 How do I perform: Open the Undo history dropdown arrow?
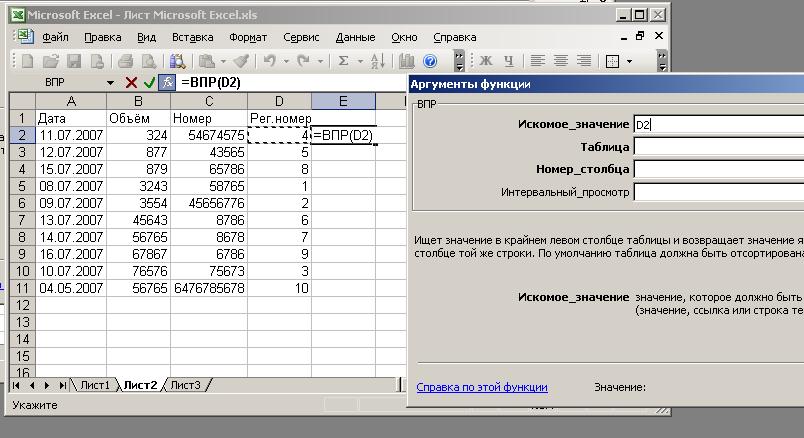[285, 61]
